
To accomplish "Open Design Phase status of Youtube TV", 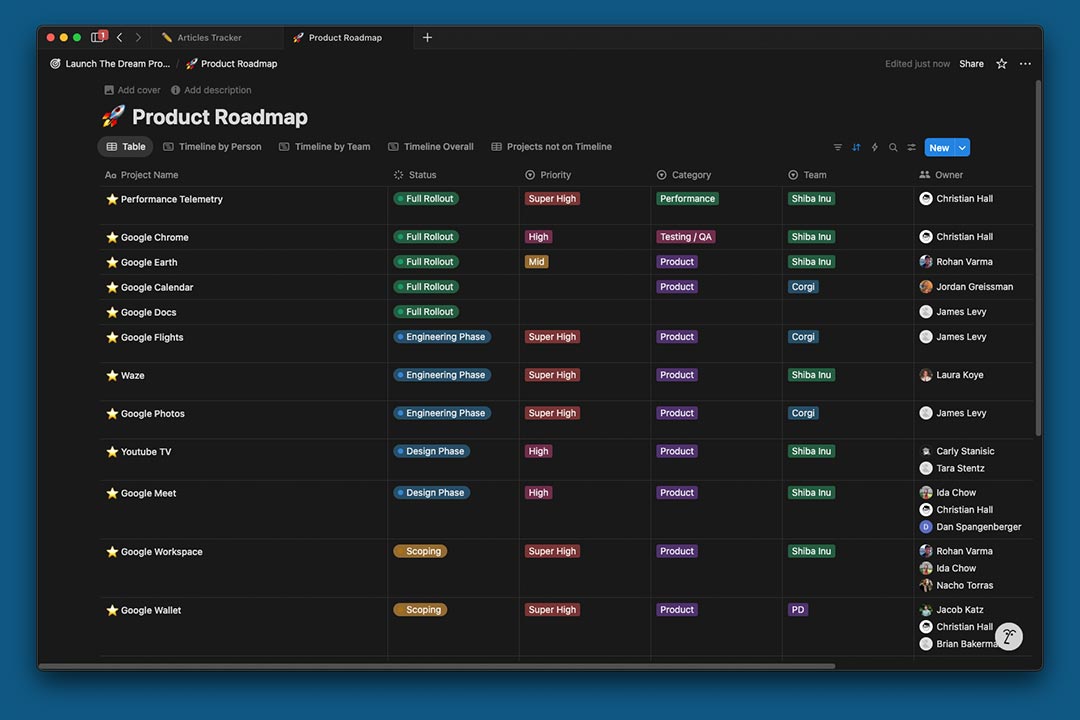I will [431, 451].
